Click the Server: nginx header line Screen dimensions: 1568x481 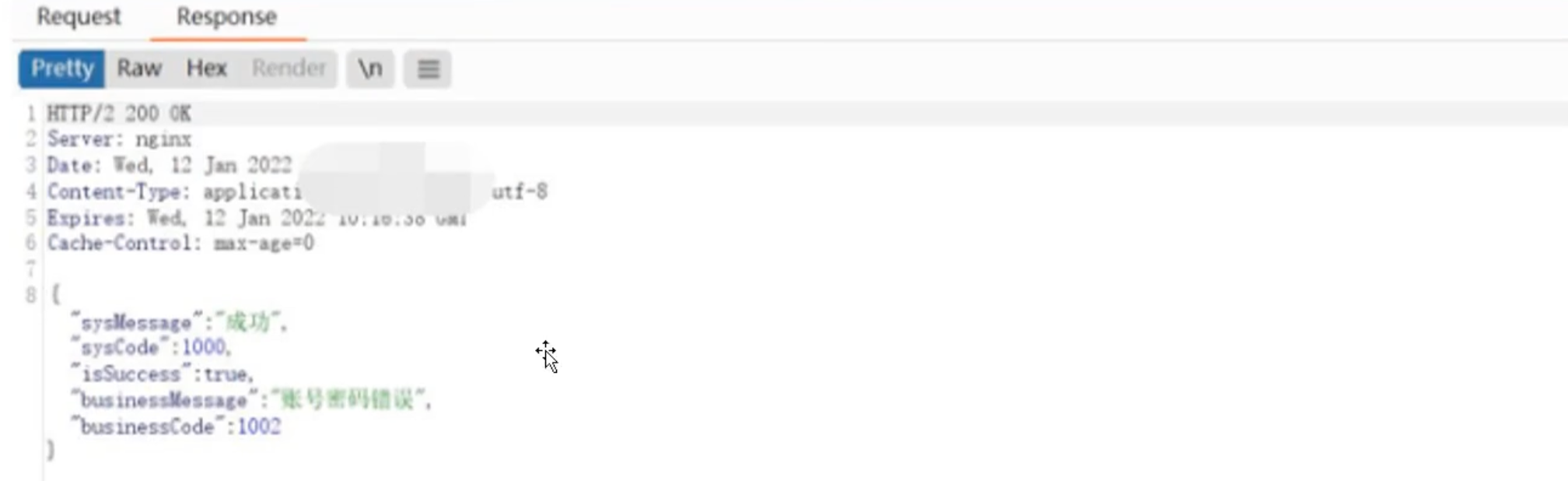[119, 139]
